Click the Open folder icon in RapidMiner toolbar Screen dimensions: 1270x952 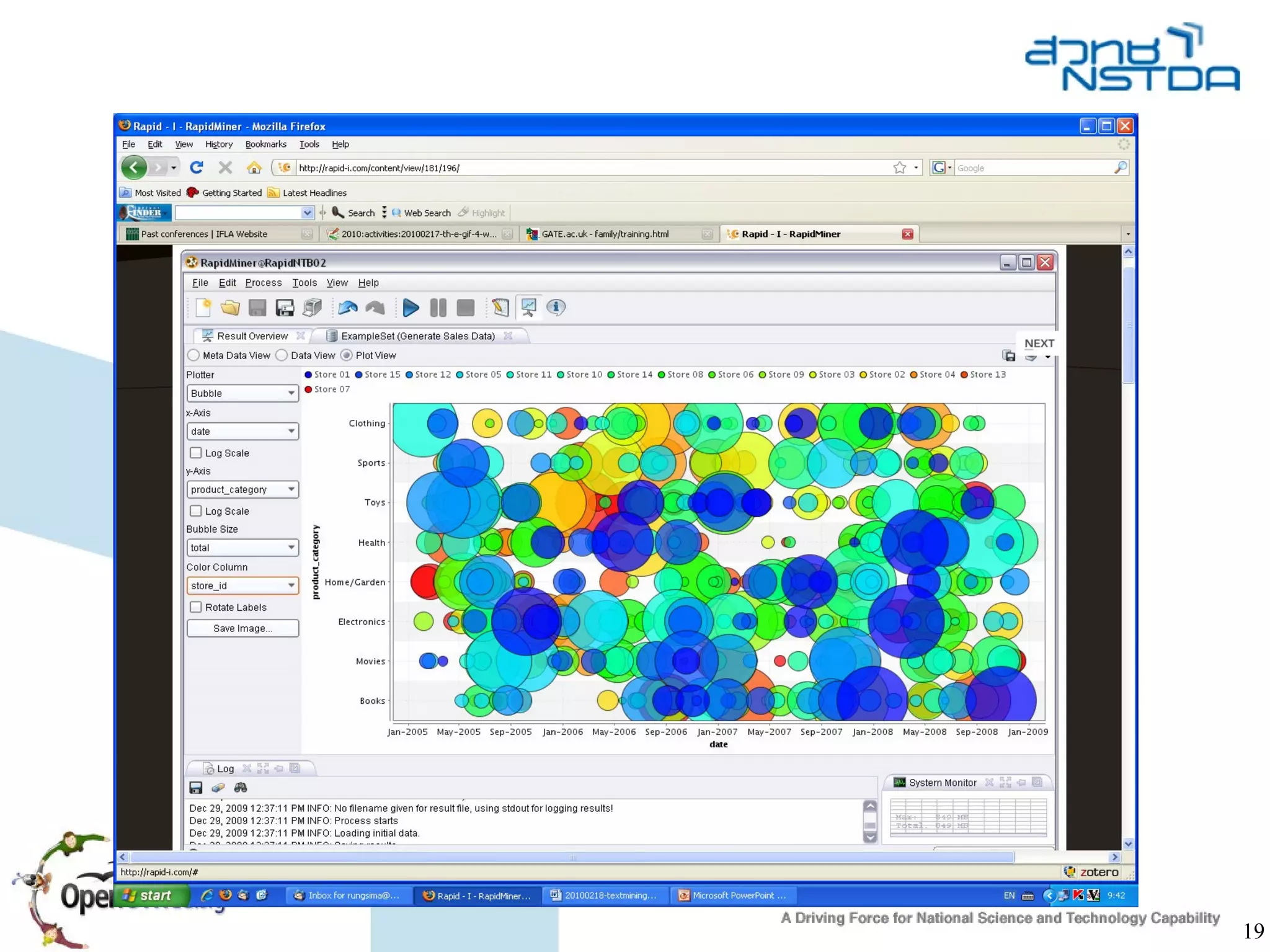click(x=230, y=308)
